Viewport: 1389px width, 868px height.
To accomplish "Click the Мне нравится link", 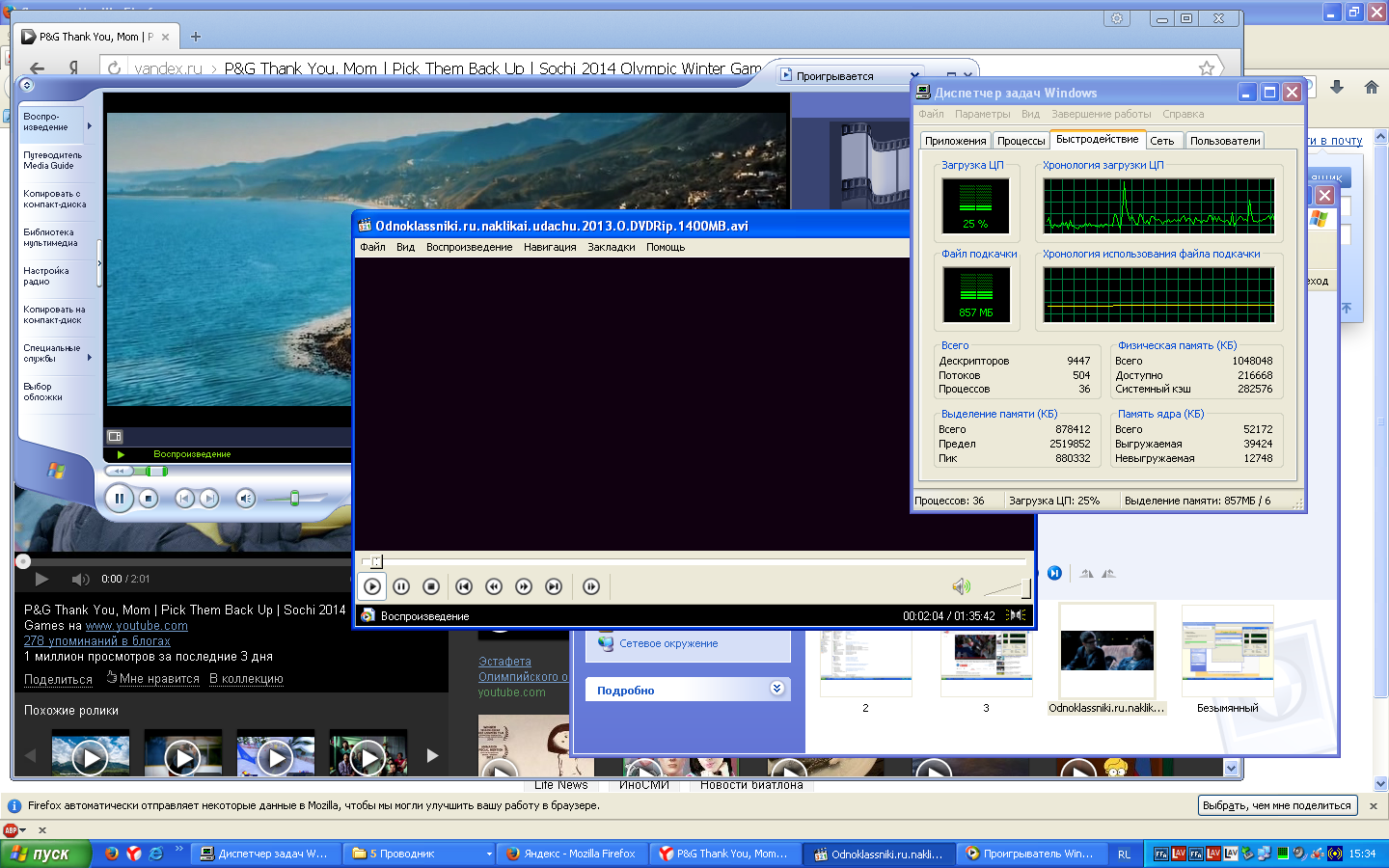I will [159, 679].
